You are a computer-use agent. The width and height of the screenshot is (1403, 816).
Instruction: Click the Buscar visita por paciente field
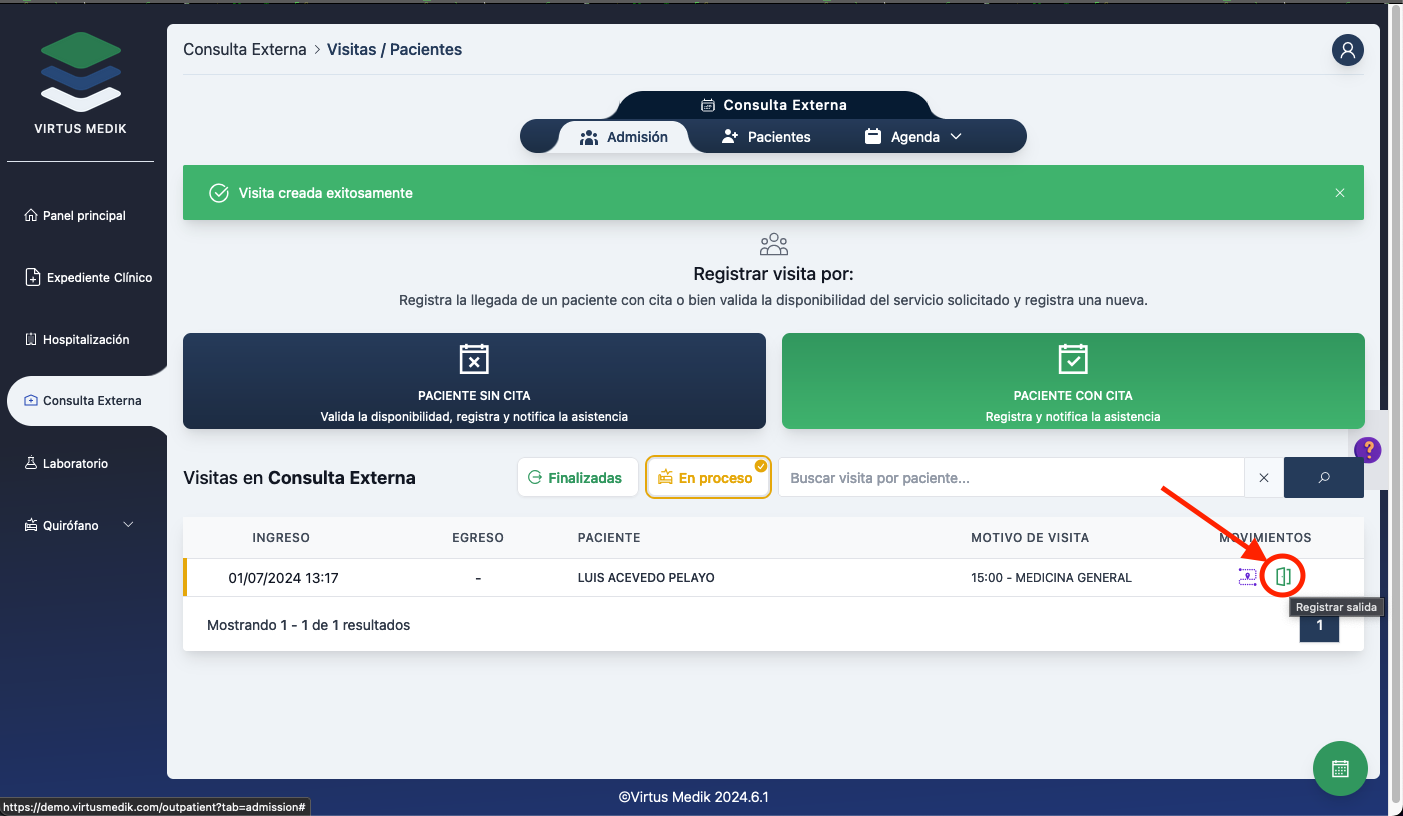(x=1010, y=478)
